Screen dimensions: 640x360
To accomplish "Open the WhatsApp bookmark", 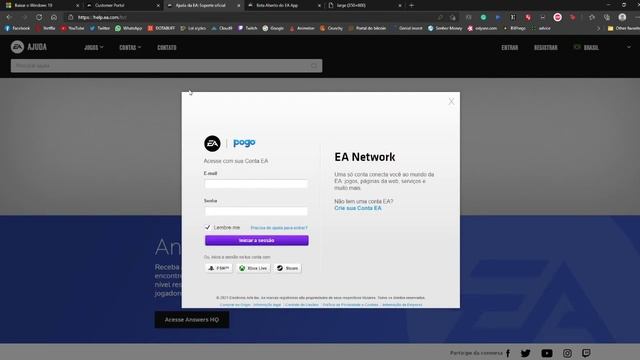I will (x=129, y=28).
